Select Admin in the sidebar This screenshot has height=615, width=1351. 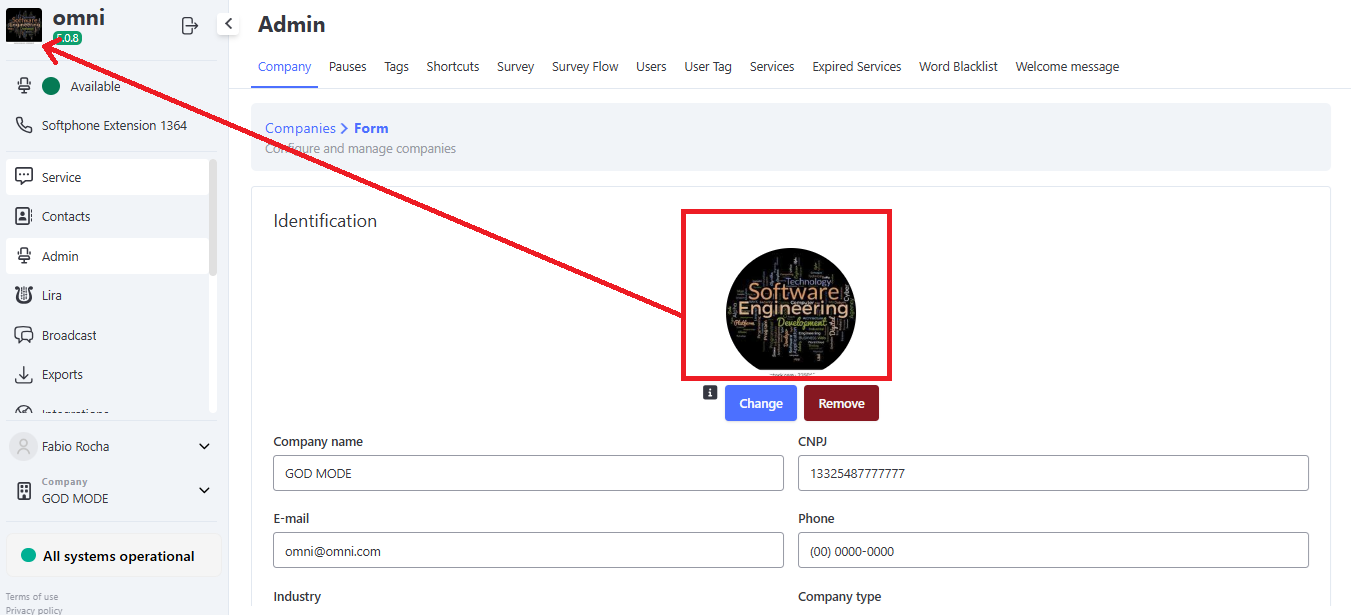coord(107,256)
